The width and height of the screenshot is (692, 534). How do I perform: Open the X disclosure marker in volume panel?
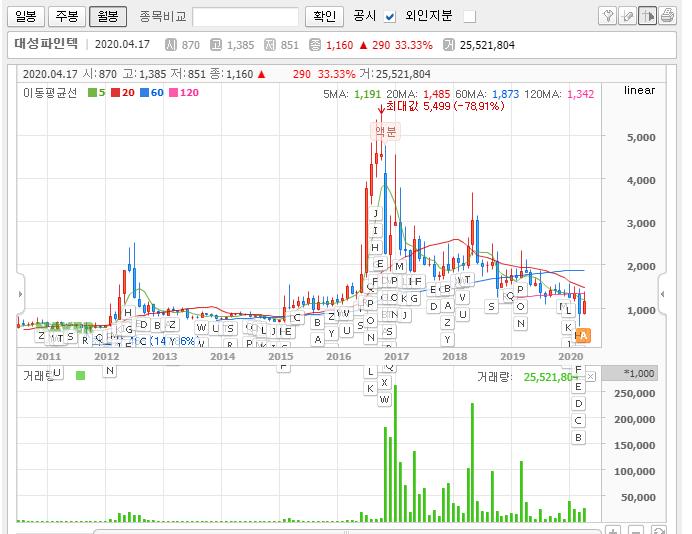pos(384,383)
